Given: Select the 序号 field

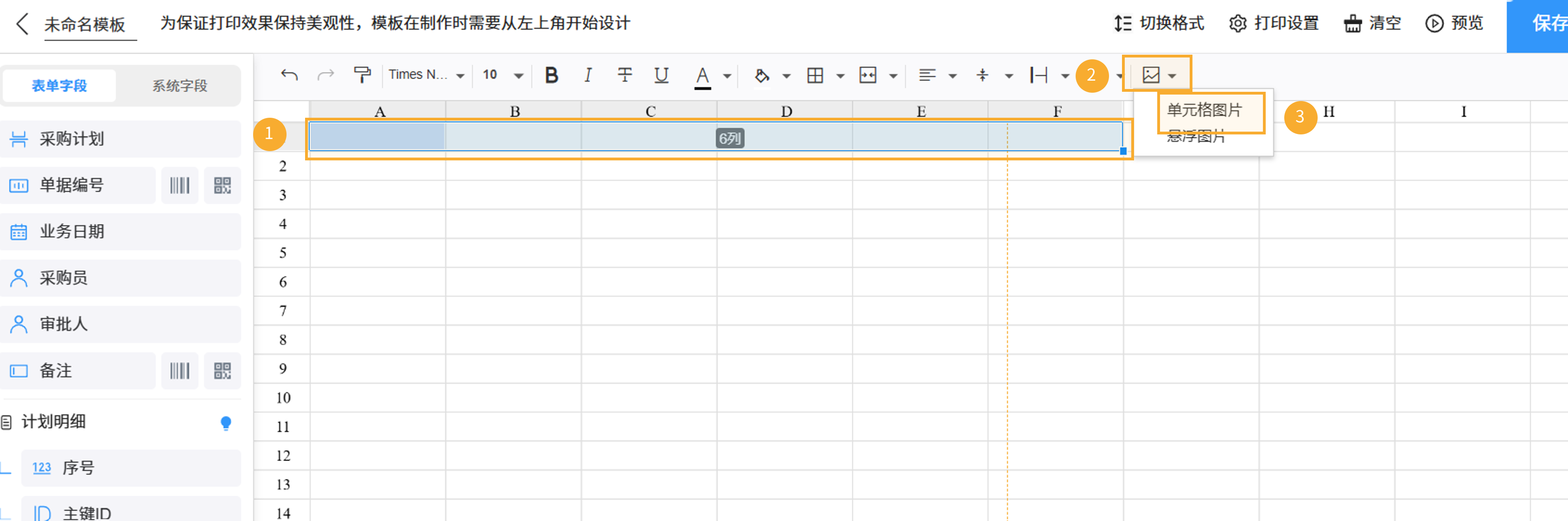Looking at the screenshot, I should 131,468.
